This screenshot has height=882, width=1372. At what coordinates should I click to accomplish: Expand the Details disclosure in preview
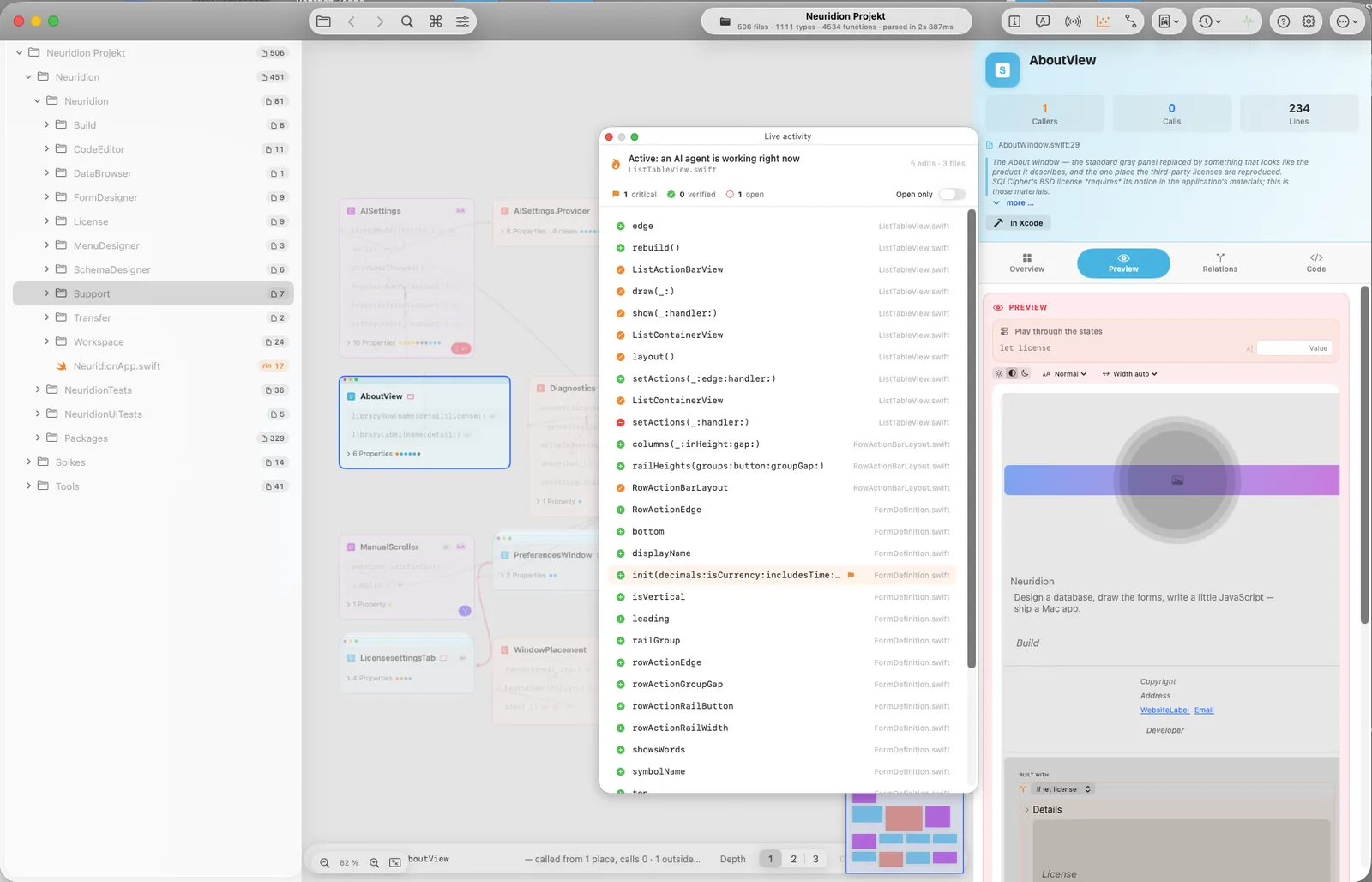(x=1027, y=809)
